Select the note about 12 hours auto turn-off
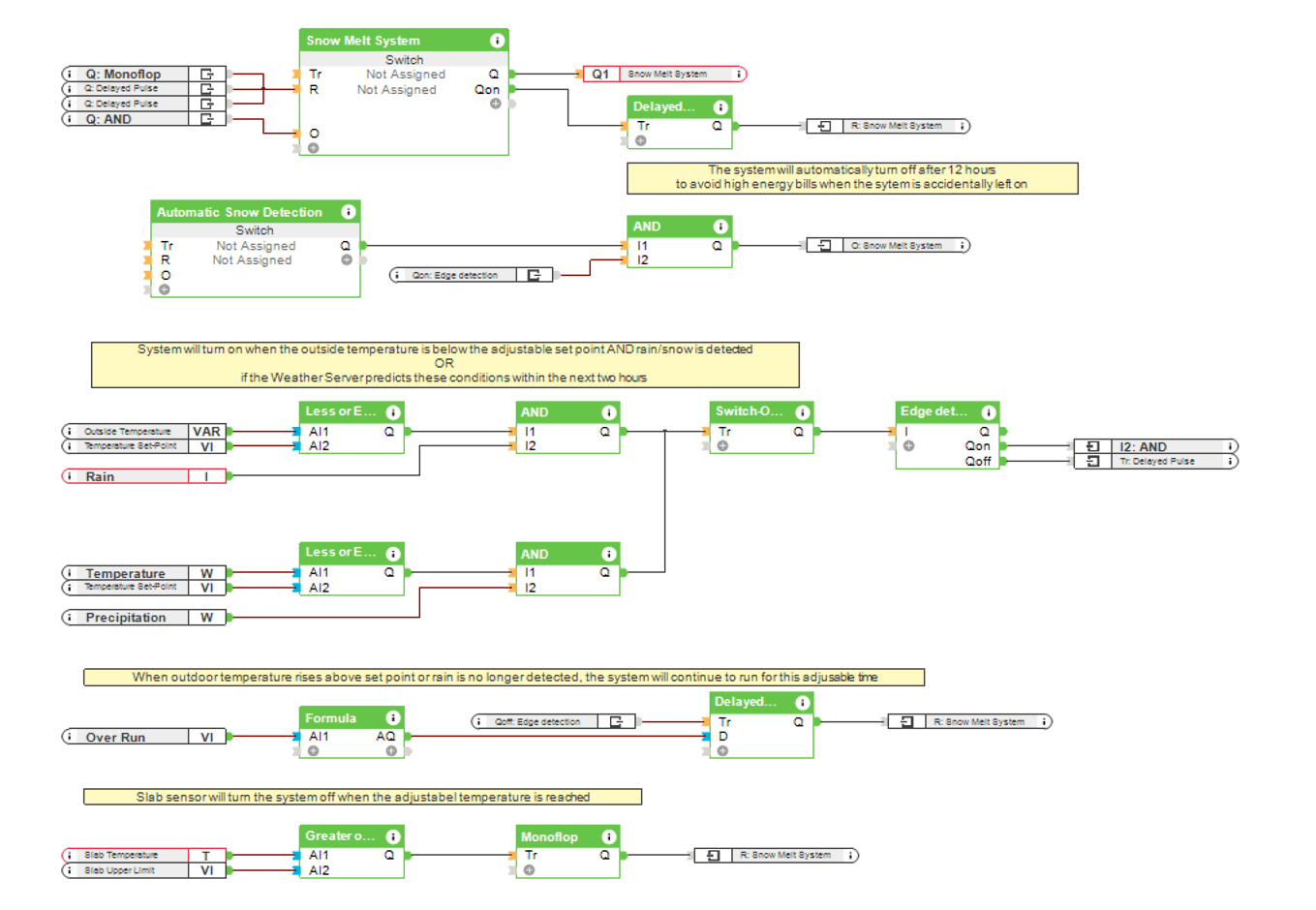The width and height of the screenshot is (1316, 910). (851, 177)
